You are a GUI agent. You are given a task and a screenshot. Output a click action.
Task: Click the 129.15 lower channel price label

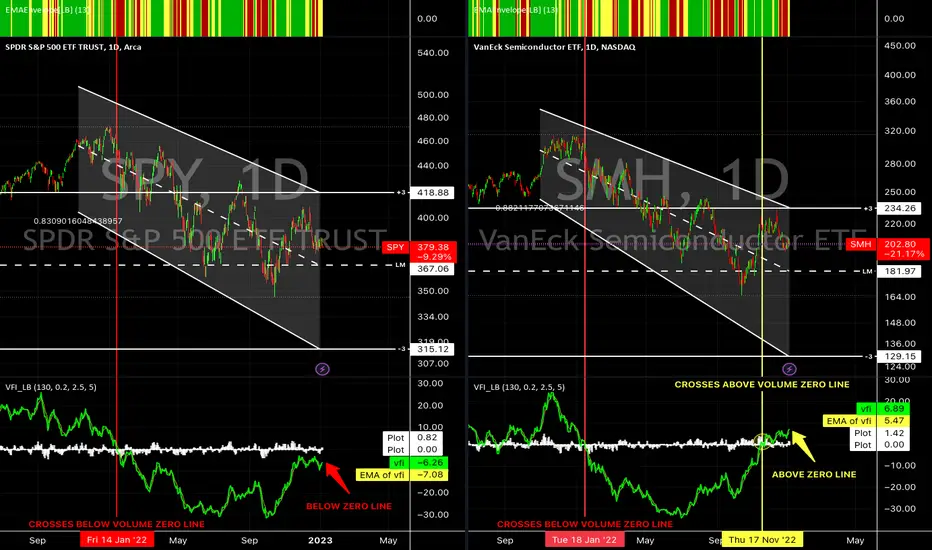pyautogui.click(x=900, y=356)
